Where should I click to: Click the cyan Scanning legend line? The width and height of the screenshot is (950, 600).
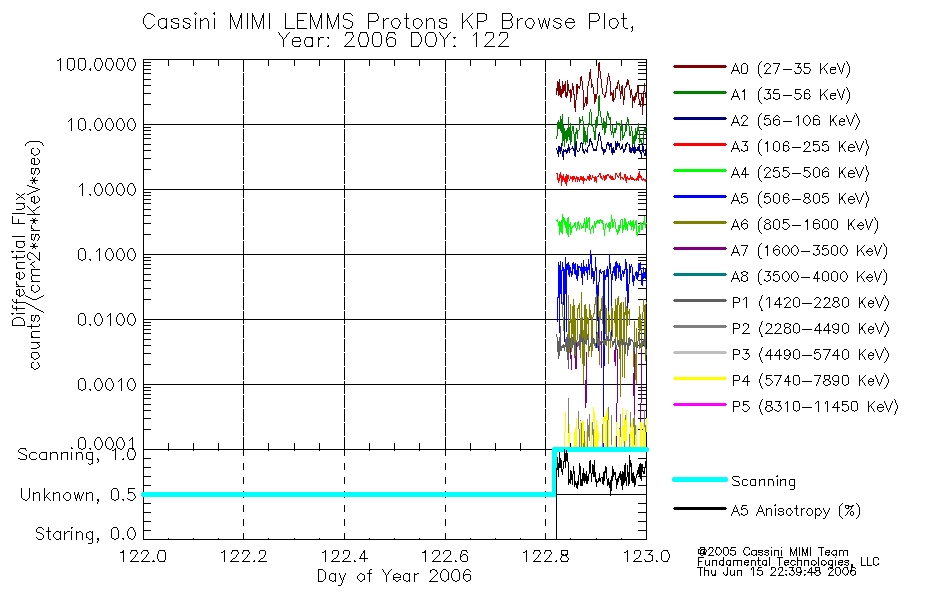(699, 479)
